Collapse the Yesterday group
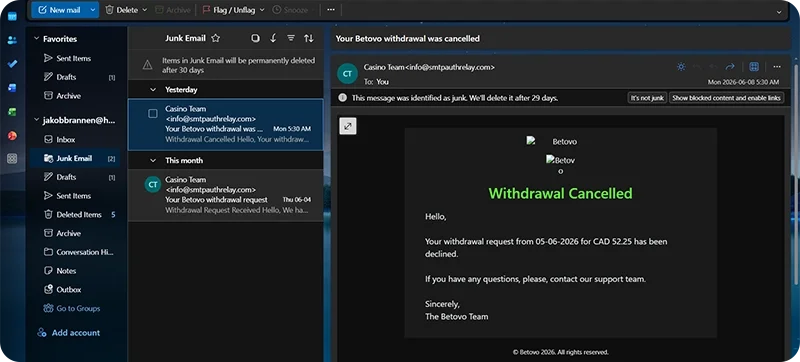 (153, 90)
